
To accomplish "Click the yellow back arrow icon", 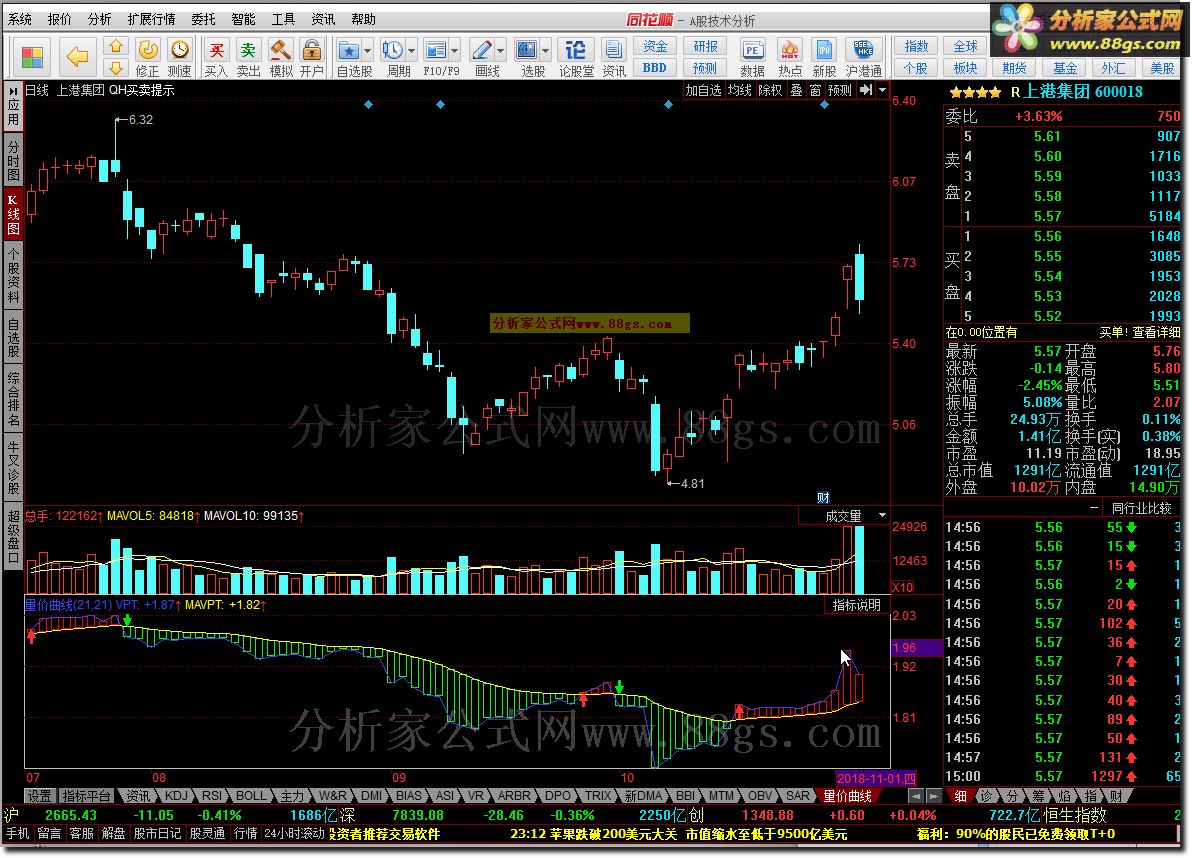I will coord(78,56).
